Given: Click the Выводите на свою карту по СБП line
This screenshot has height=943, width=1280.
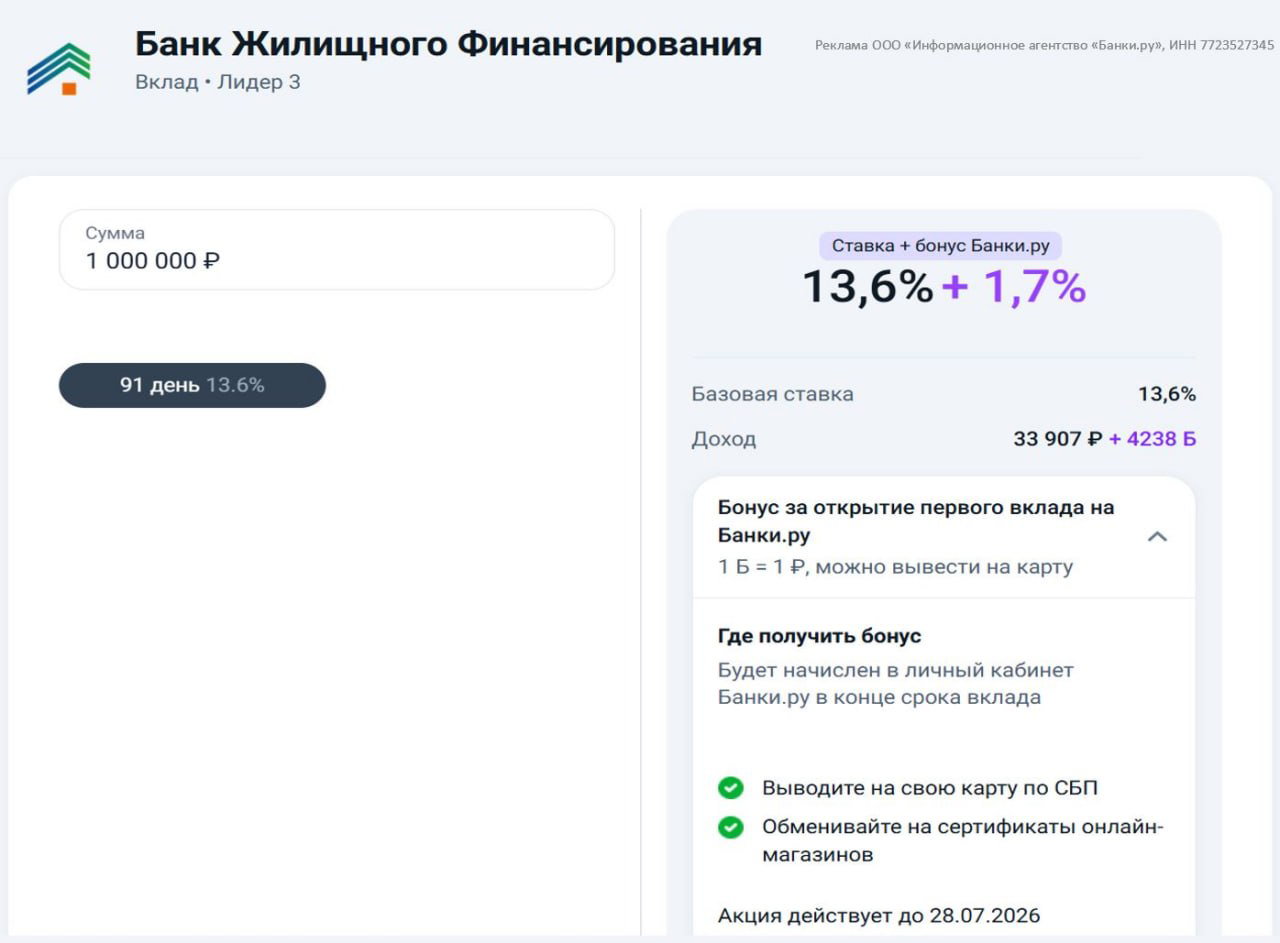Looking at the screenshot, I should (930, 788).
